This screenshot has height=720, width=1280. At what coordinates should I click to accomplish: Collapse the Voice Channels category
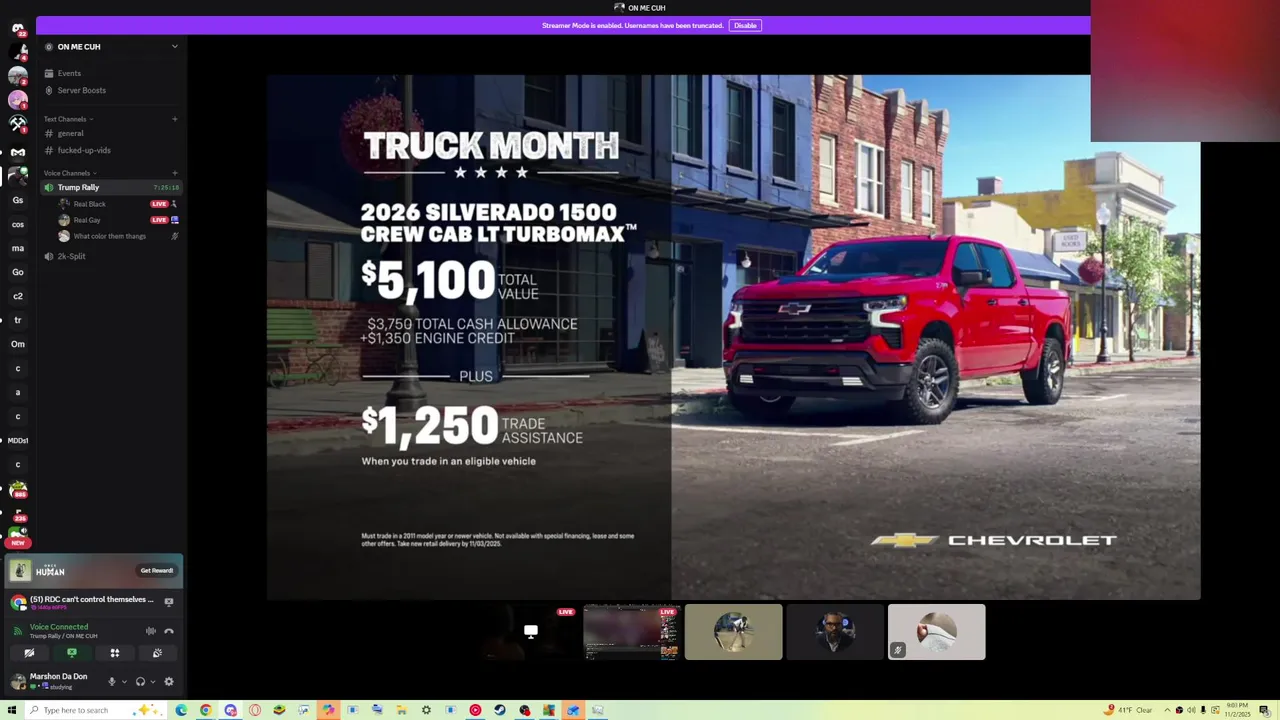70,173
